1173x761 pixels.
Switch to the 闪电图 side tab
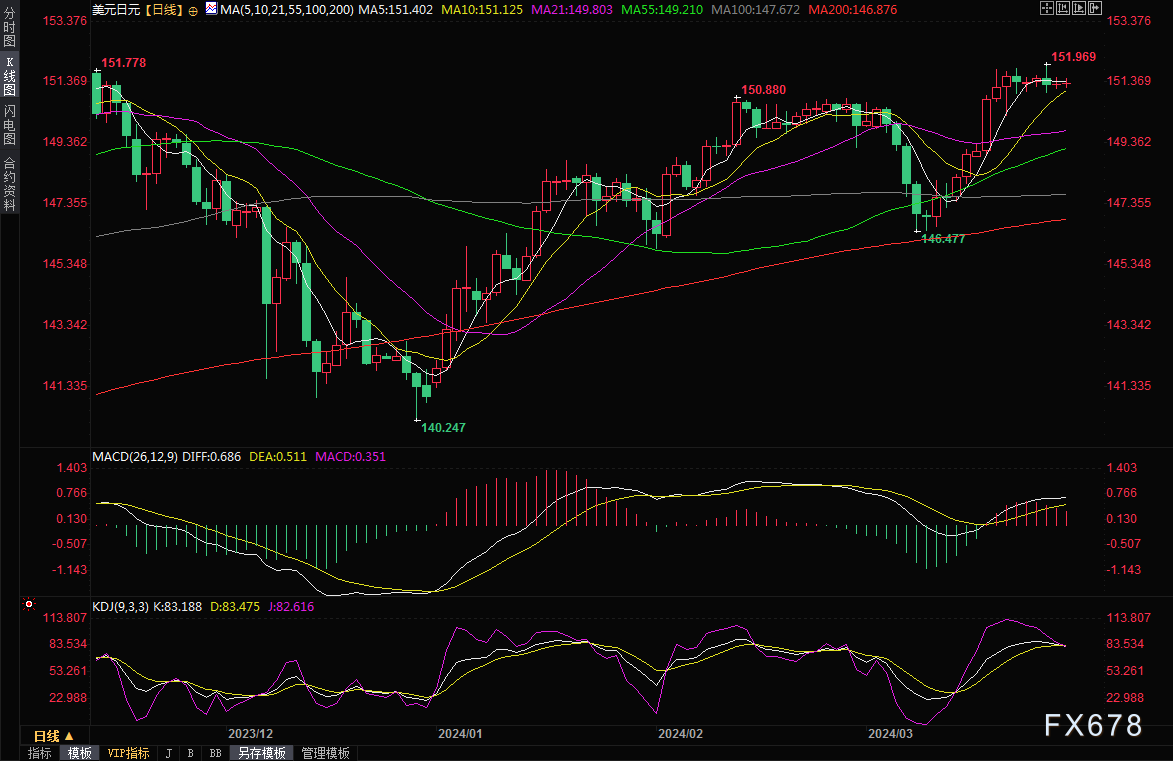tap(9, 124)
